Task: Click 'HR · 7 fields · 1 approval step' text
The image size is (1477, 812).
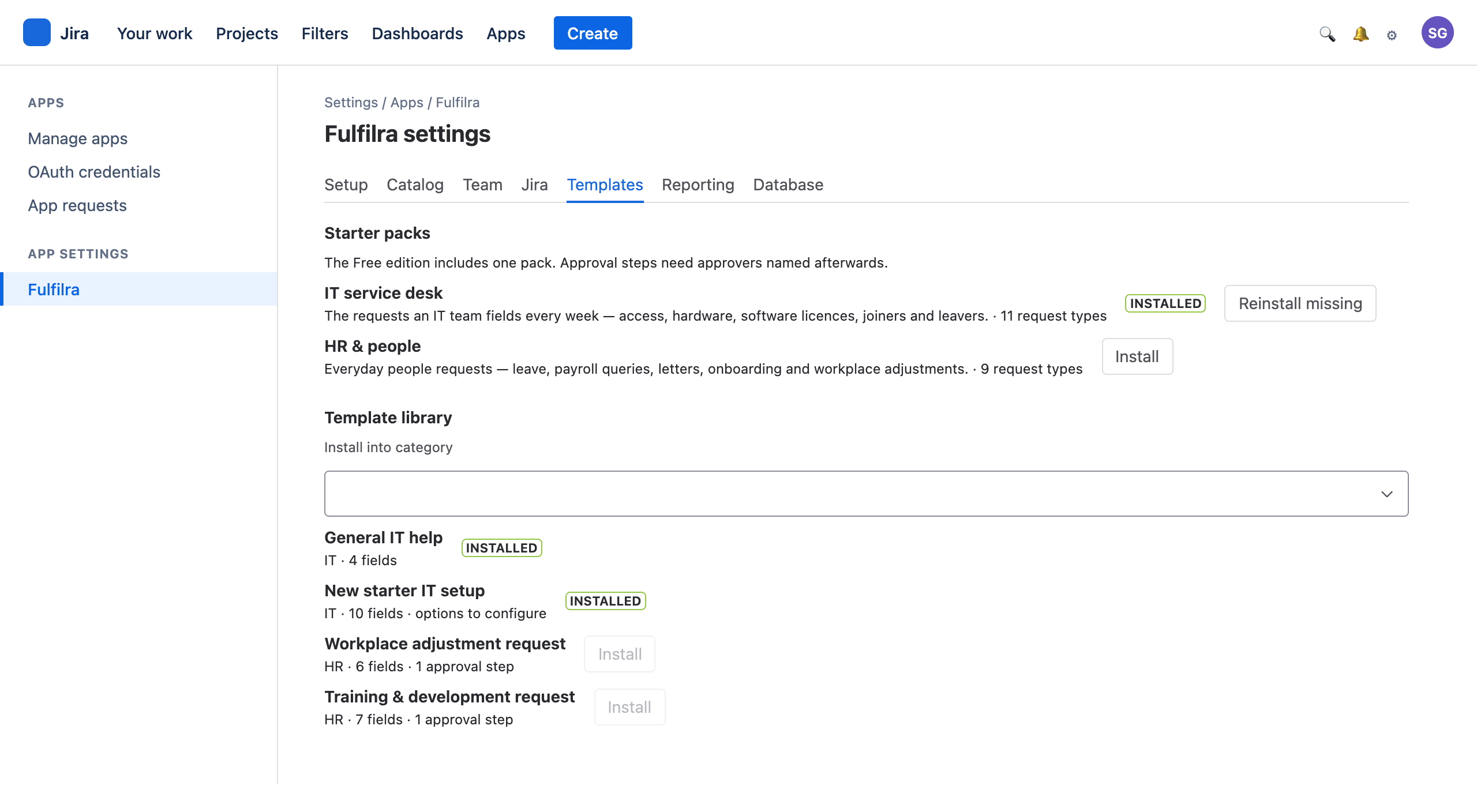Action: pos(418,720)
